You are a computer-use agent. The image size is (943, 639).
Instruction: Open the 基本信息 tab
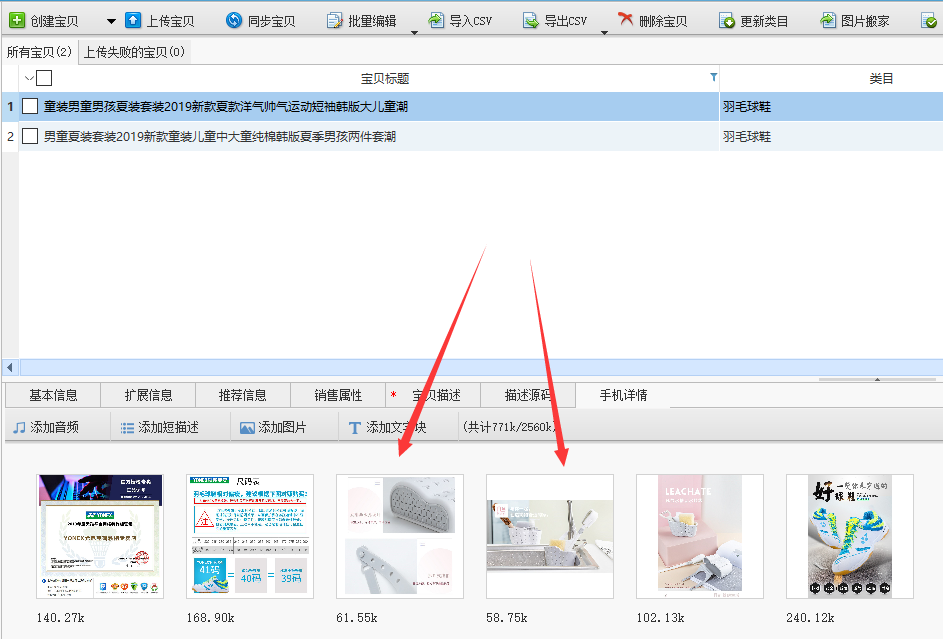pyautogui.click(x=53, y=395)
